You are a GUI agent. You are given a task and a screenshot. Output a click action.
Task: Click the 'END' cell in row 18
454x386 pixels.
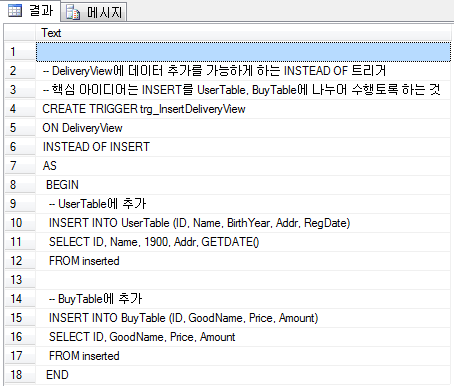[x=243, y=375]
